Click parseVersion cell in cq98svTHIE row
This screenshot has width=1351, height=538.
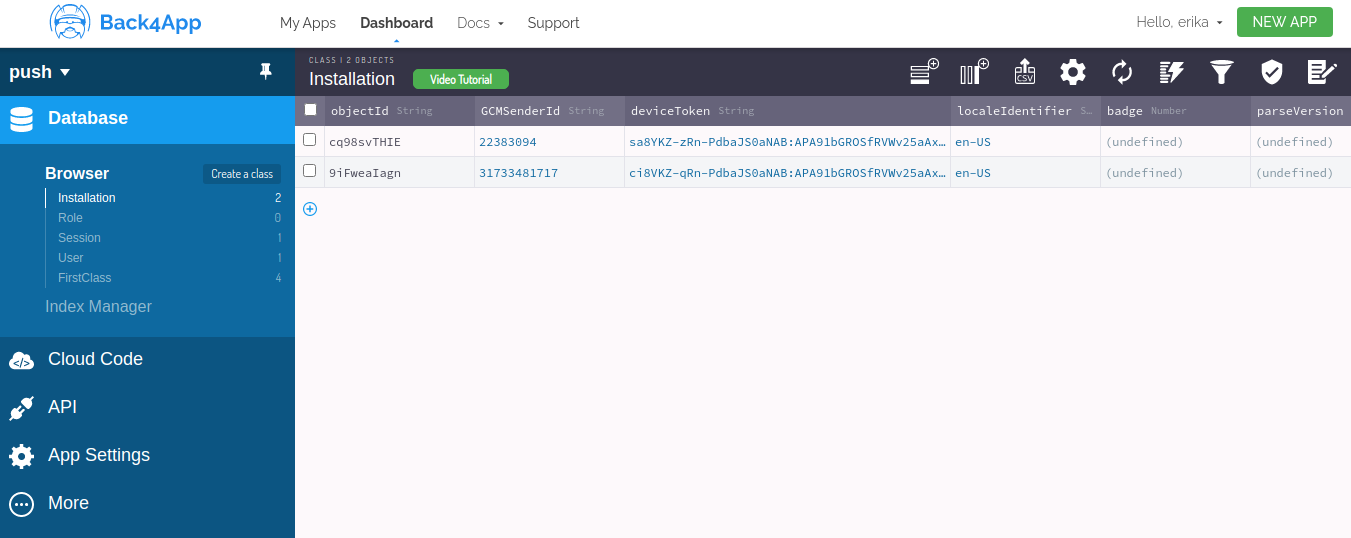[x=1301, y=142]
